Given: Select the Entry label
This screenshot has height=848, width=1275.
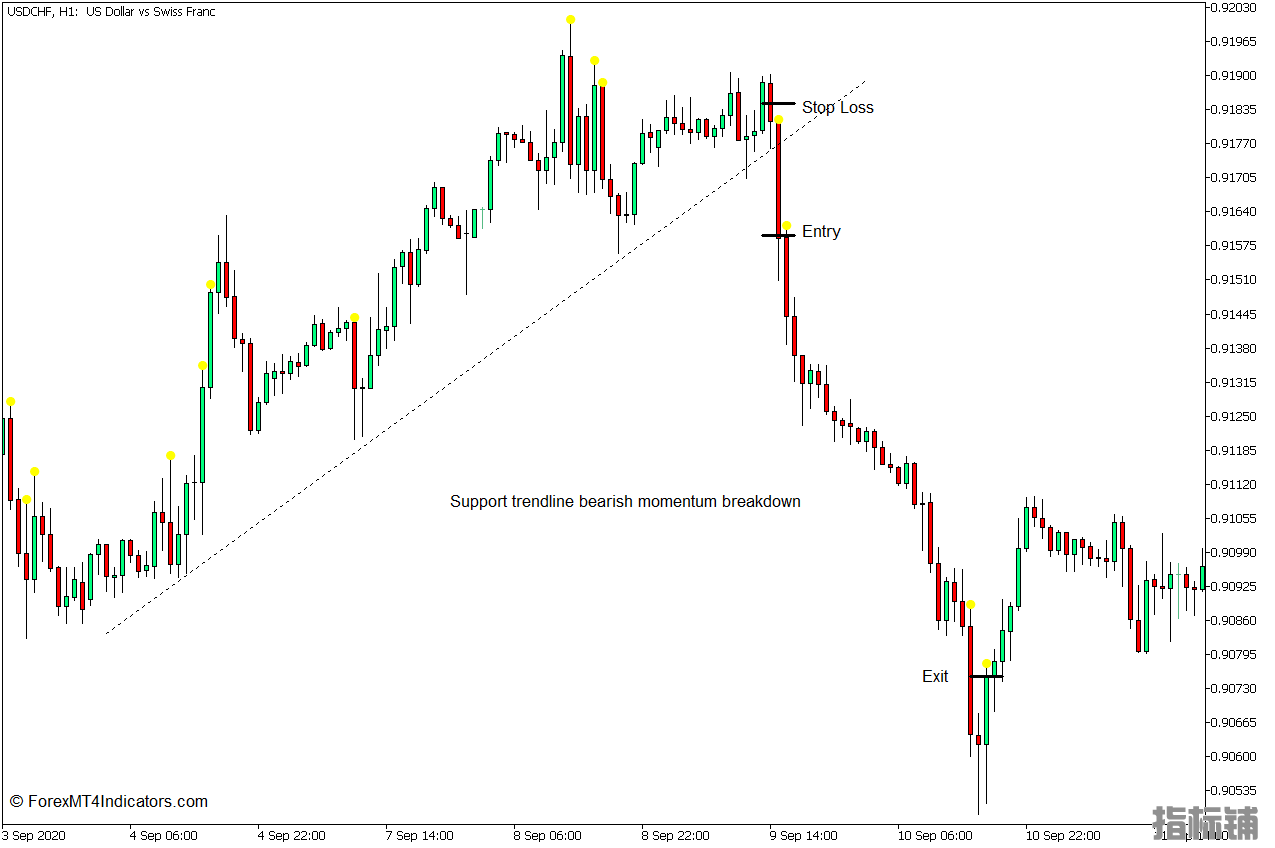Looking at the screenshot, I should point(821,231).
